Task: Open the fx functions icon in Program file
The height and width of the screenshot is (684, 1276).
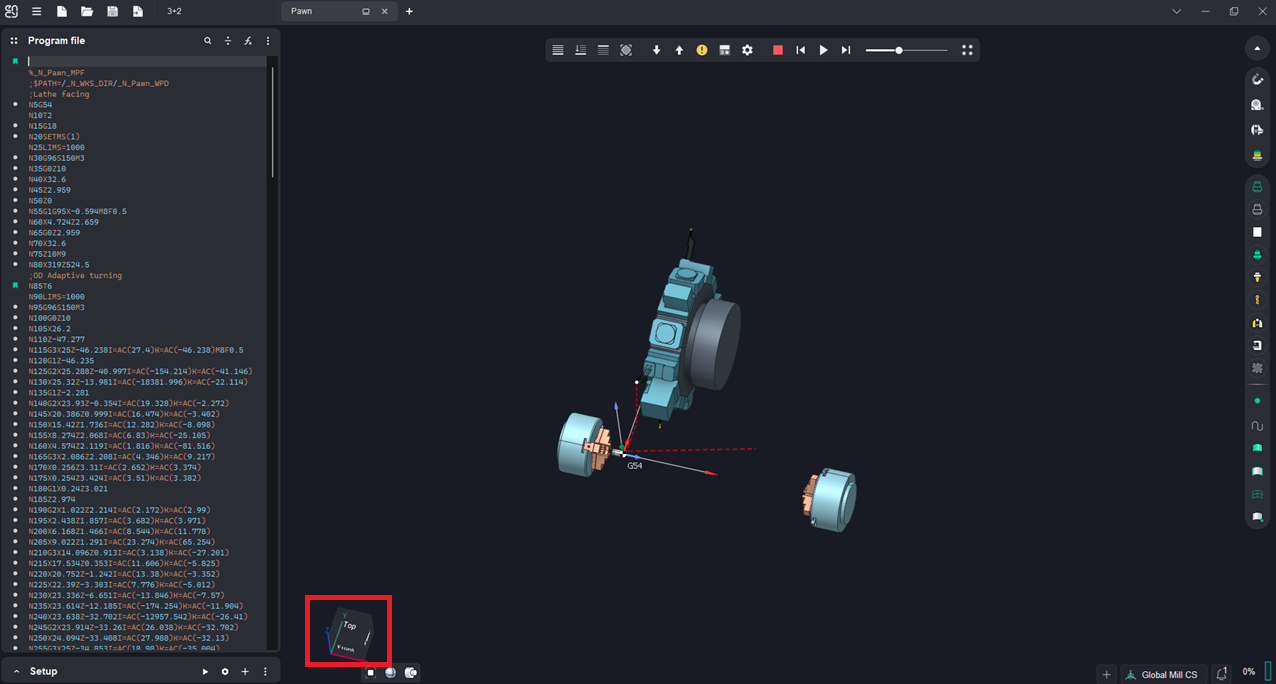Action: pos(248,41)
